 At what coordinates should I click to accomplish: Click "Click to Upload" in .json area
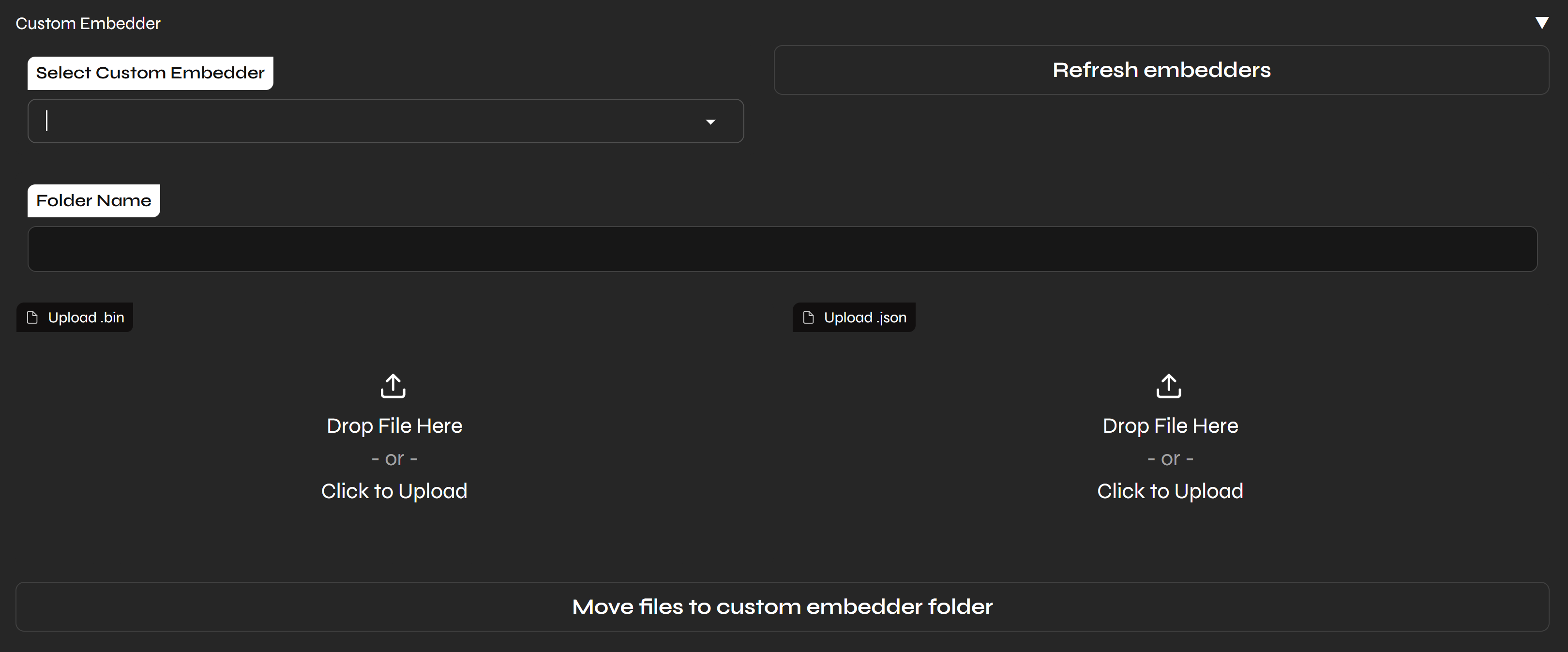1170,491
